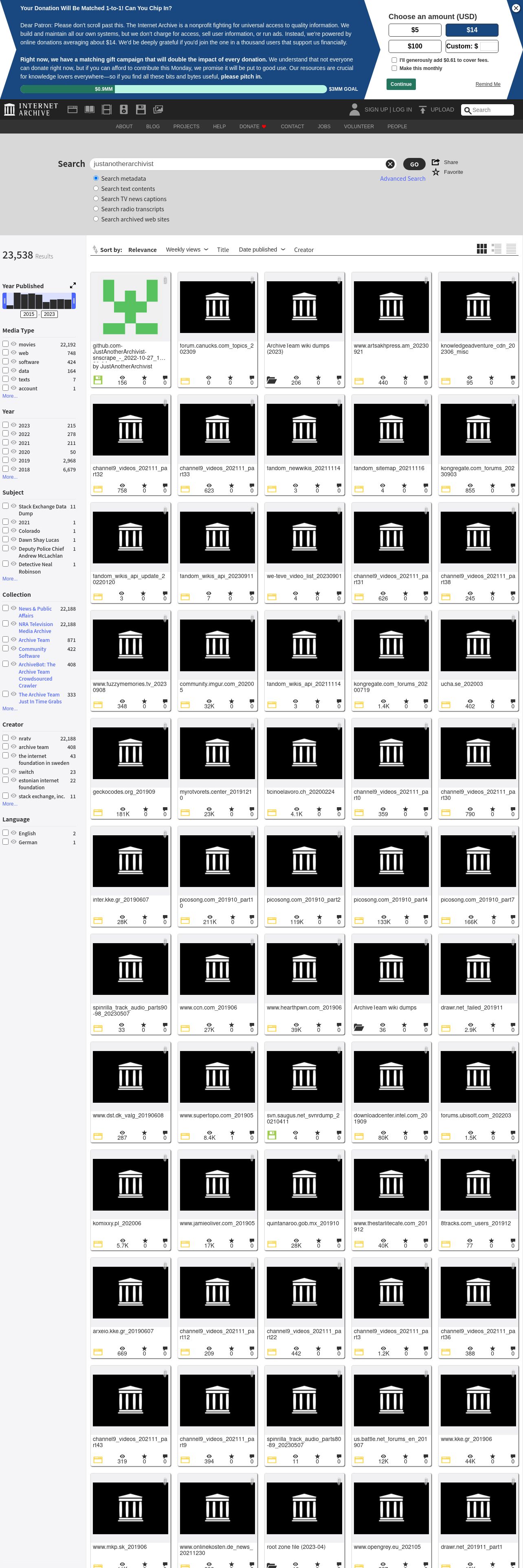Open the Texts (book) icon in navbar
This screenshot has width=523, height=1568.
pyautogui.click(x=90, y=109)
